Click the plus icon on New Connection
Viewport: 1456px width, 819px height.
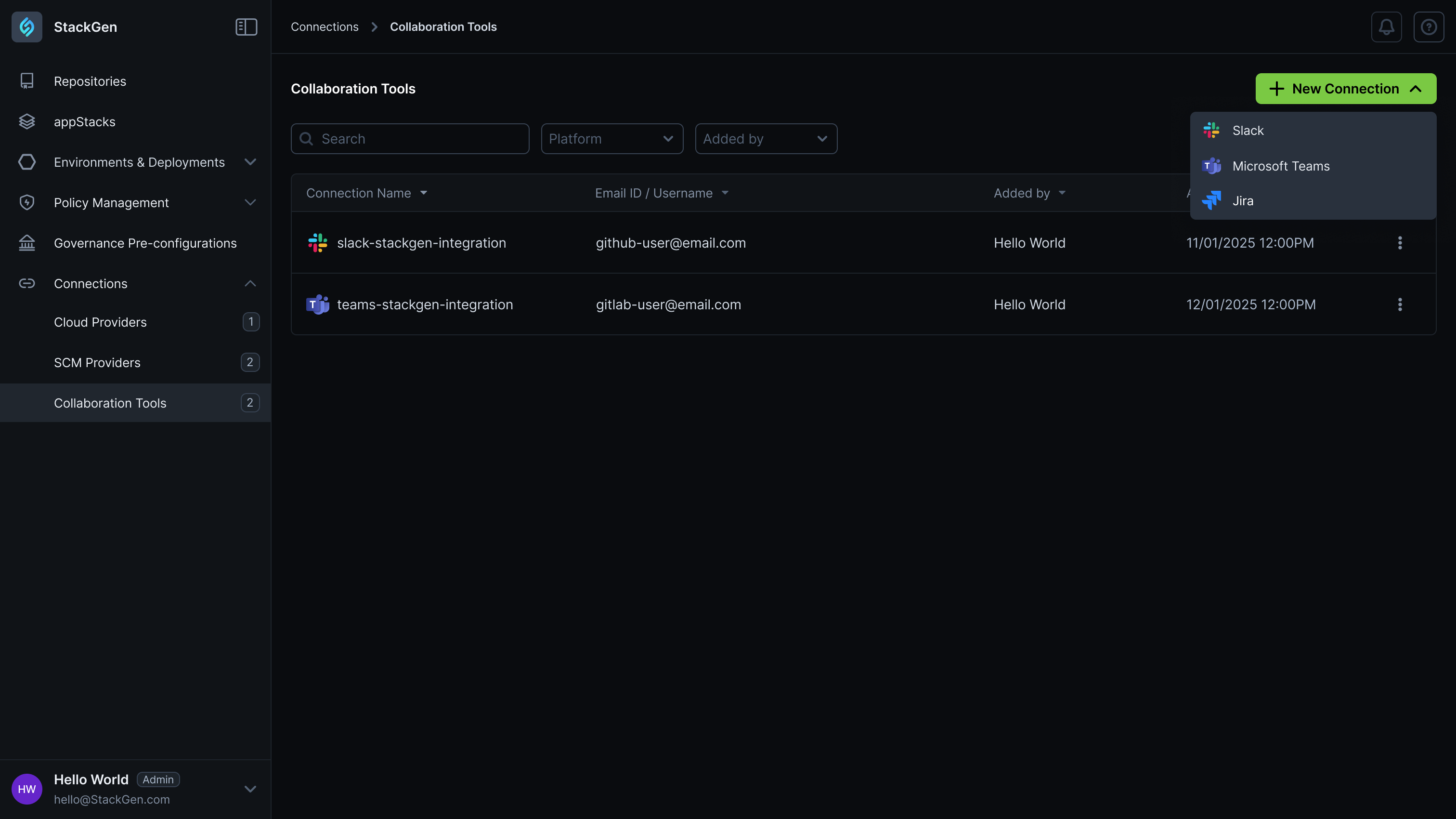point(1276,89)
